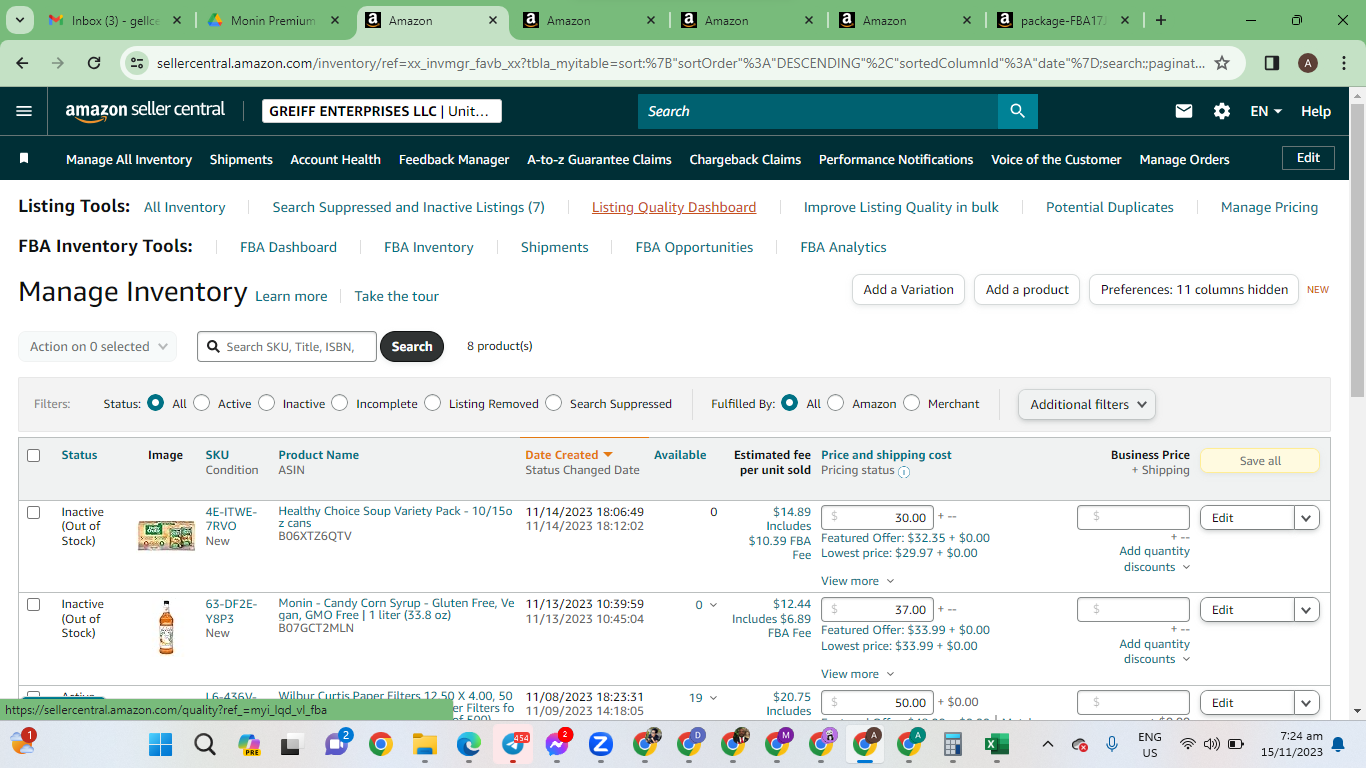The image size is (1366, 768).
Task: Open the Edit dropdown arrow for Monin syrup
Action: coord(1307,610)
